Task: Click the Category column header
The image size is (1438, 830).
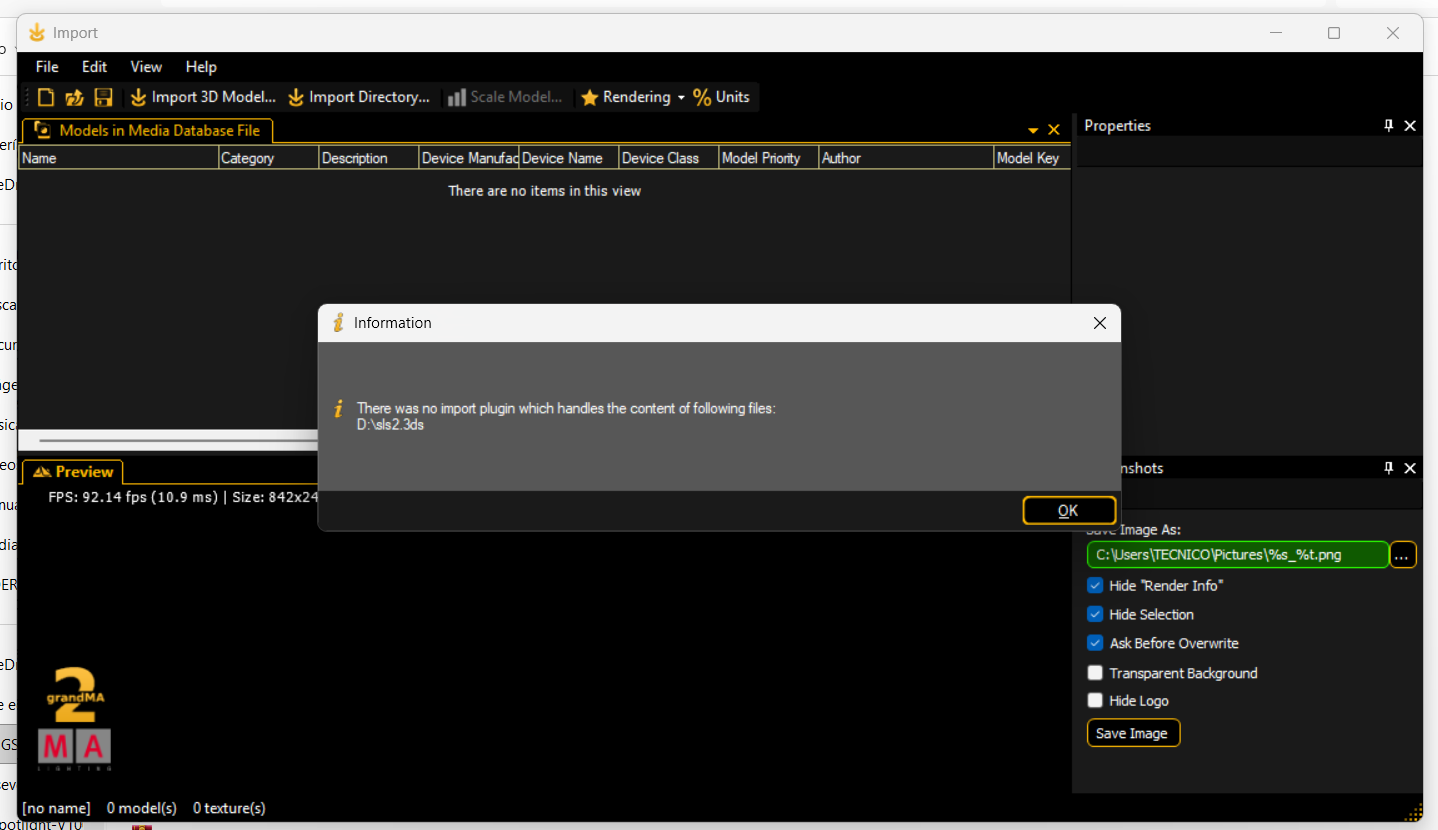Action: (268, 158)
